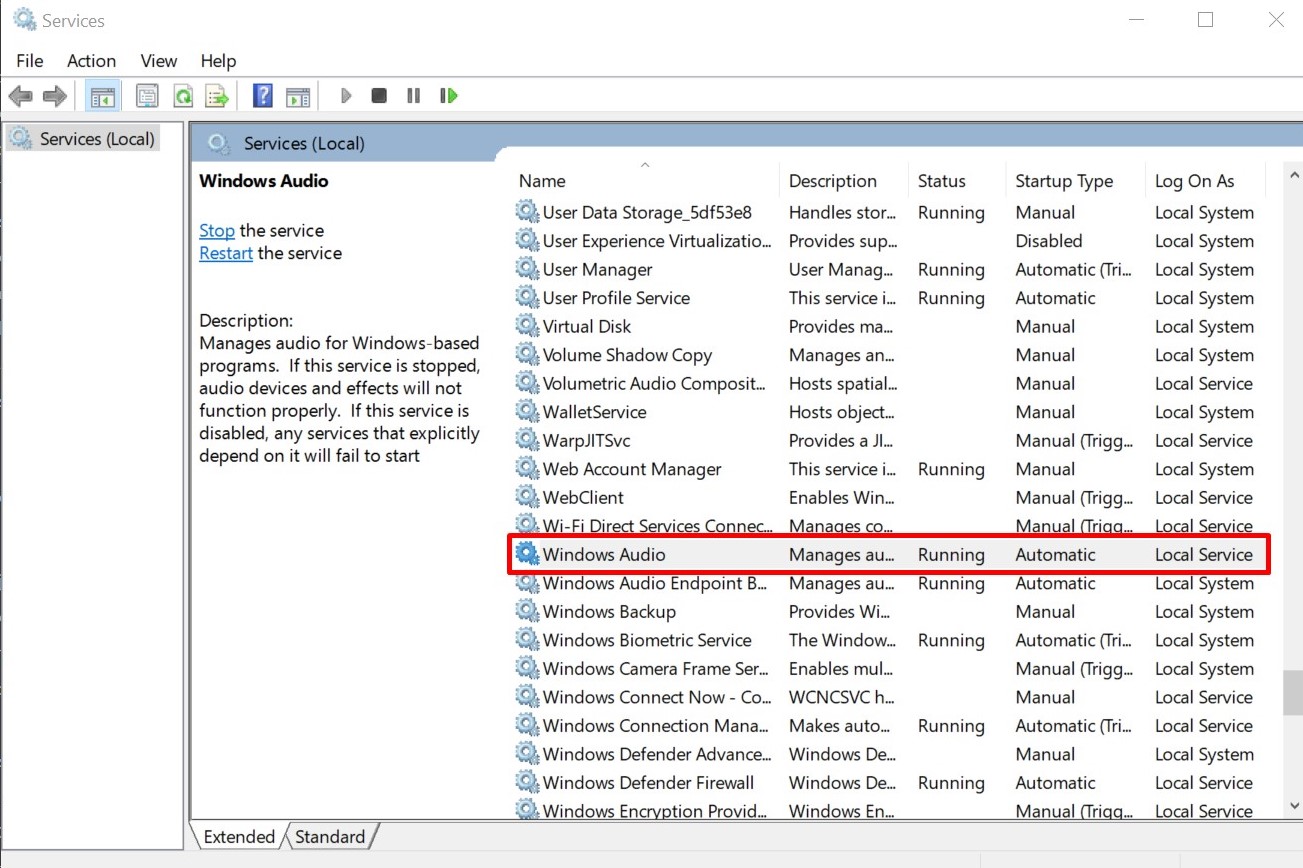Viewport: 1303px width, 868px height.
Task: Toggle Show/Hide Console Tree icon
Action: point(102,96)
